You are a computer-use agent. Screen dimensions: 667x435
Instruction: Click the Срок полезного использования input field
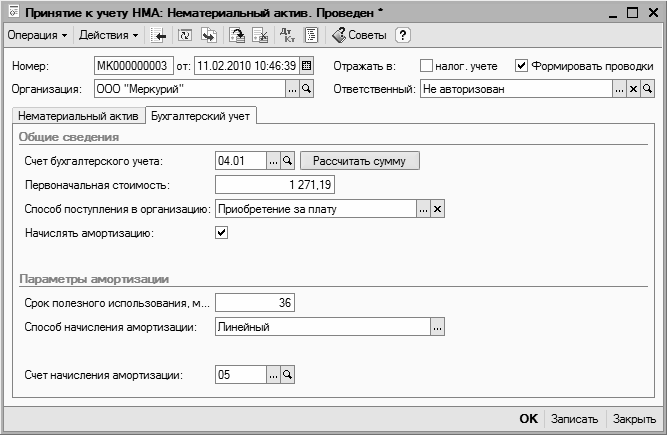pyautogui.click(x=255, y=302)
